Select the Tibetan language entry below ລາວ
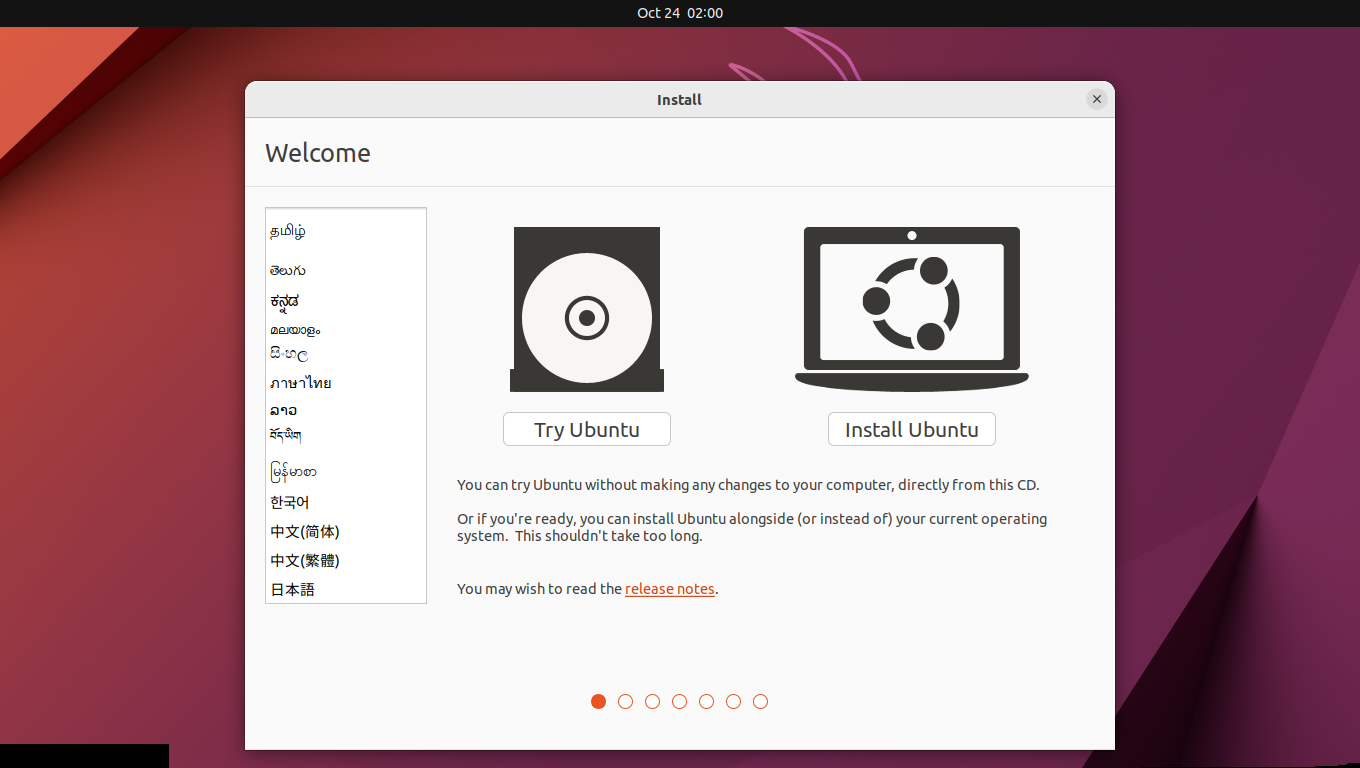Viewport: 1360px width, 768px height. pyautogui.click(x=346, y=435)
